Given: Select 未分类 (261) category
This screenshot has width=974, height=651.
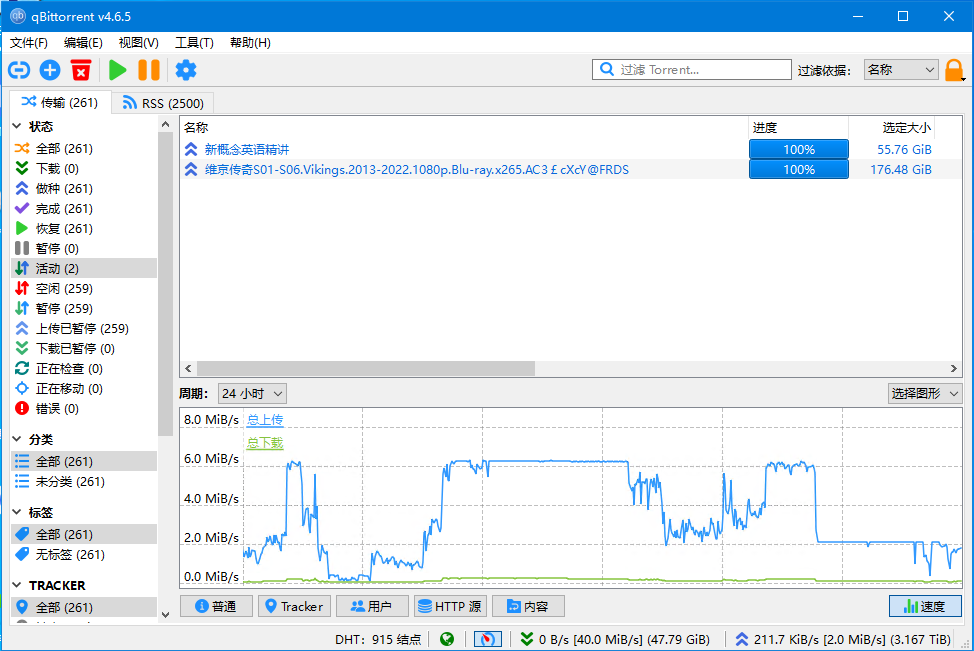Looking at the screenshot, I should 84,481.
